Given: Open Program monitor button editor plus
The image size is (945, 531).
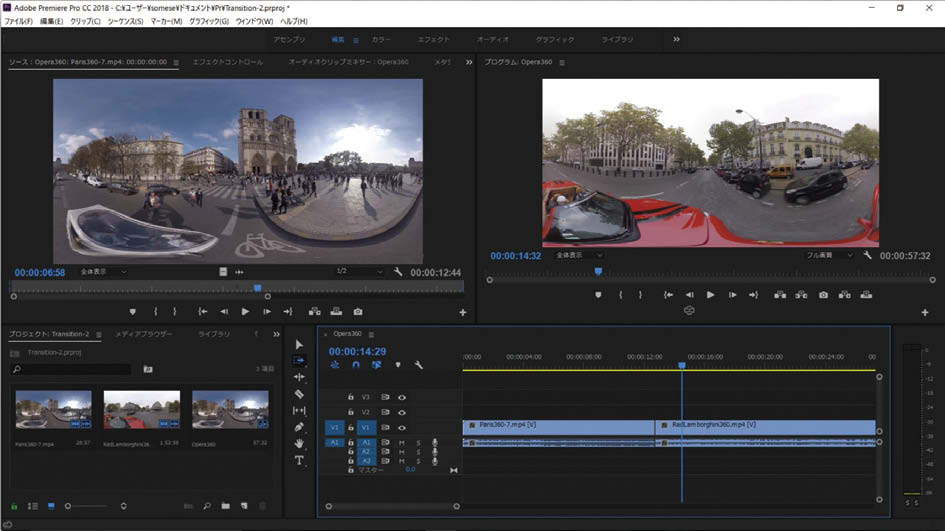Looking at the screenshot, I should (x=925, y=312).
